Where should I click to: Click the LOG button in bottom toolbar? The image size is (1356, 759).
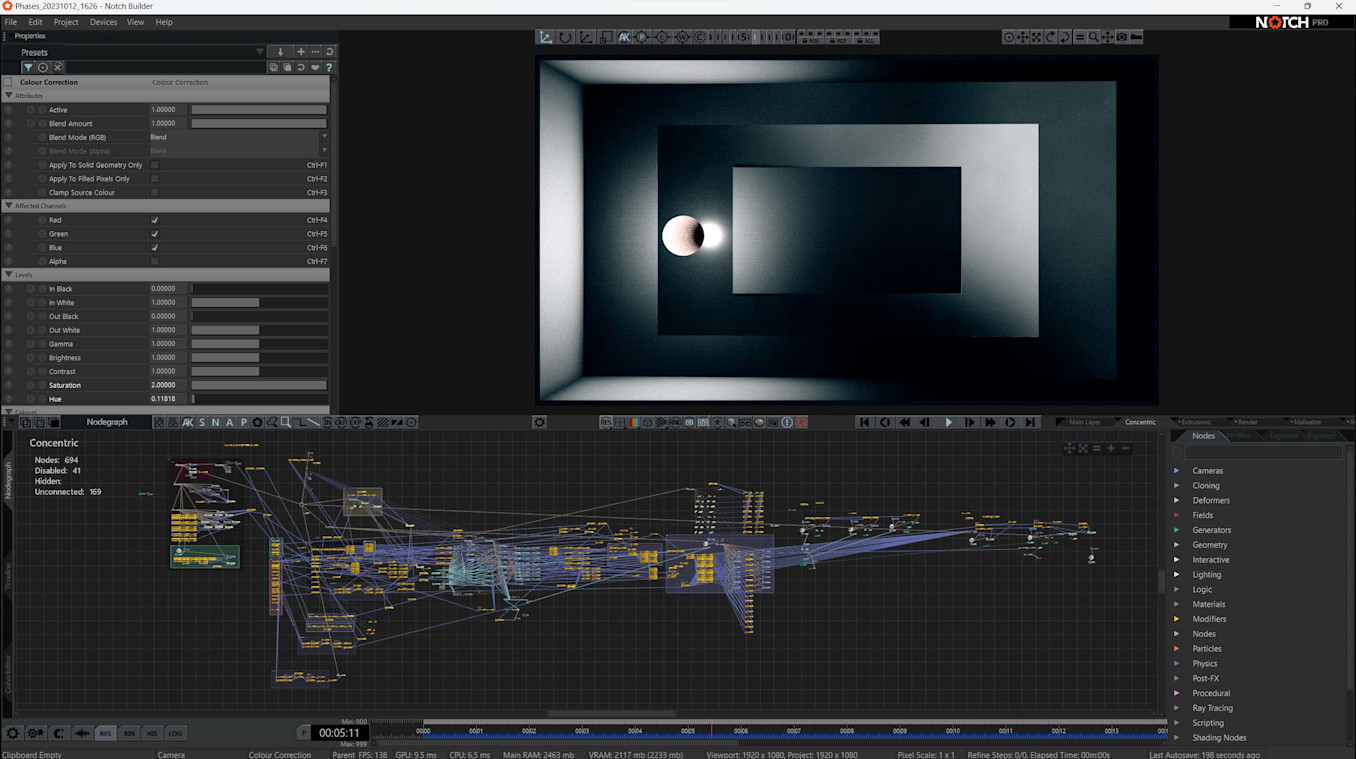pyautogui.click(x=175, y=733)
